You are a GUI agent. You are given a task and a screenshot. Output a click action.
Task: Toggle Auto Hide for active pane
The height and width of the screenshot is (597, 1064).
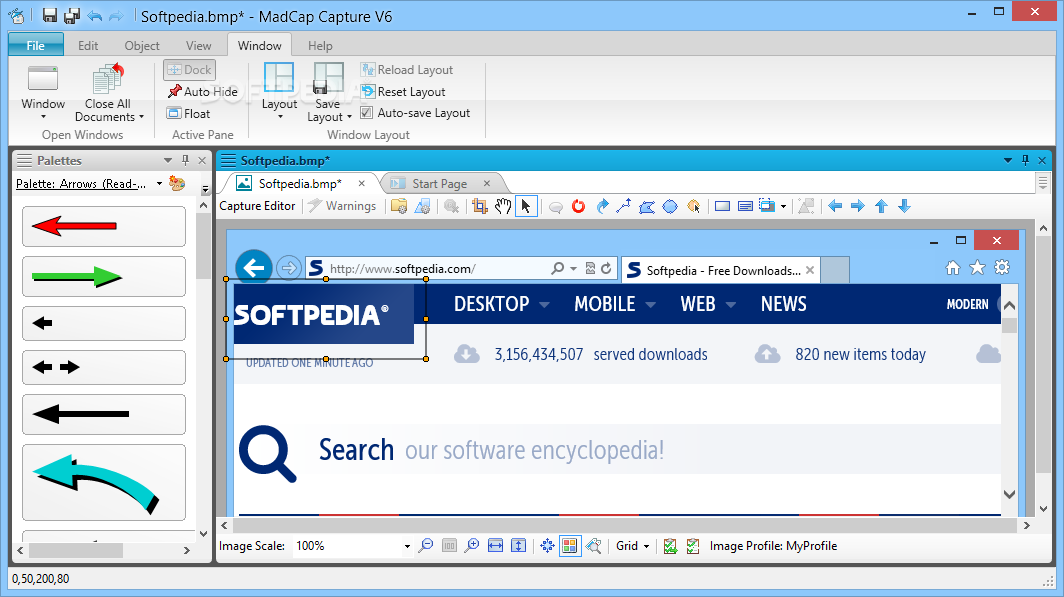(202, 92)
